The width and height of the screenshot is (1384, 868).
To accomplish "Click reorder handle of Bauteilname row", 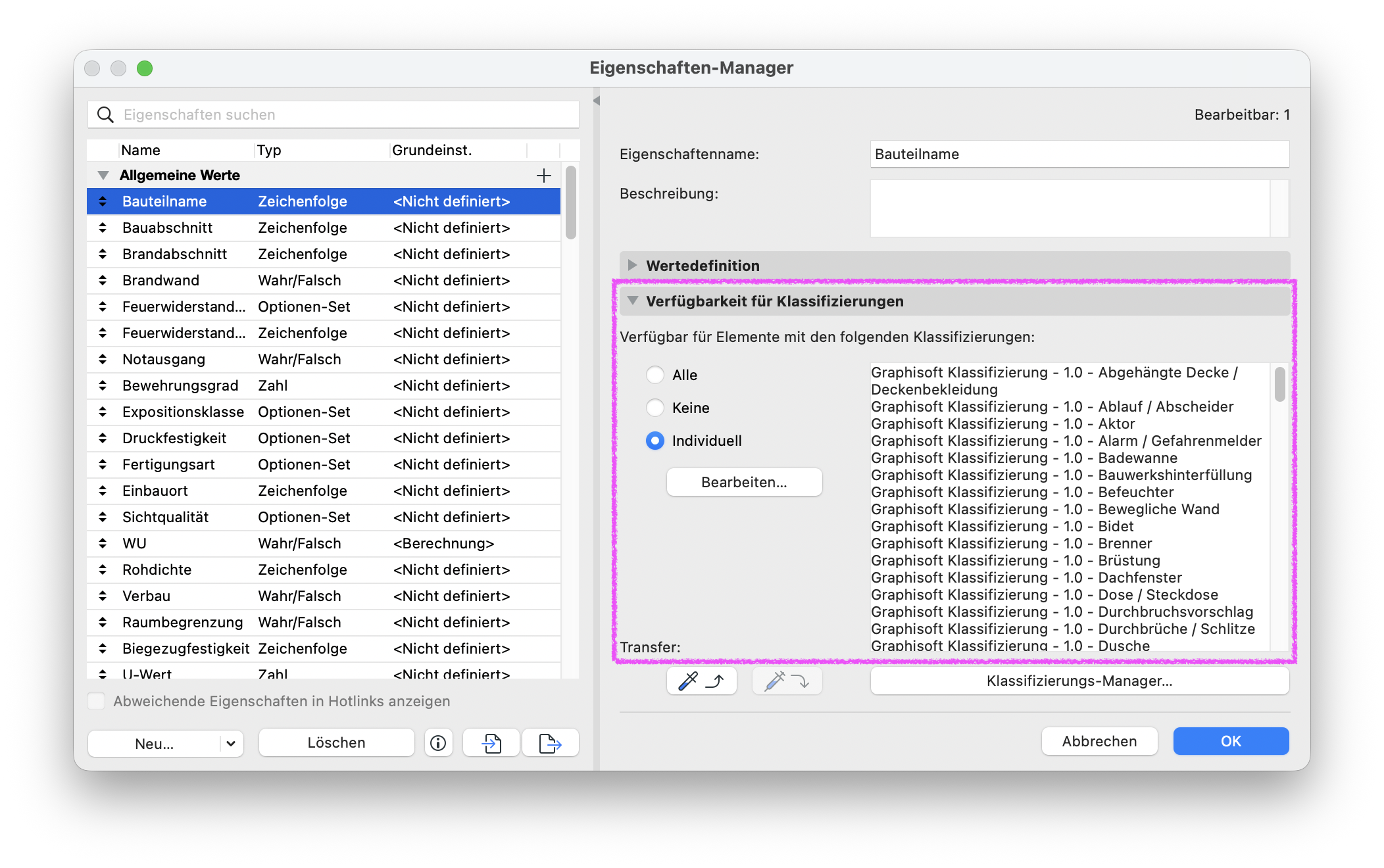I will tap(103, 201).
